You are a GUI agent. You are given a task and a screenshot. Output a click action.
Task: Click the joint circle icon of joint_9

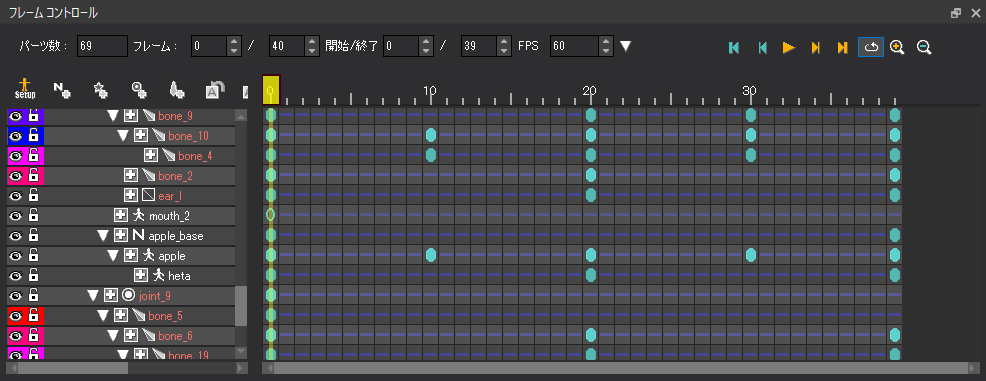pos(129,295)
